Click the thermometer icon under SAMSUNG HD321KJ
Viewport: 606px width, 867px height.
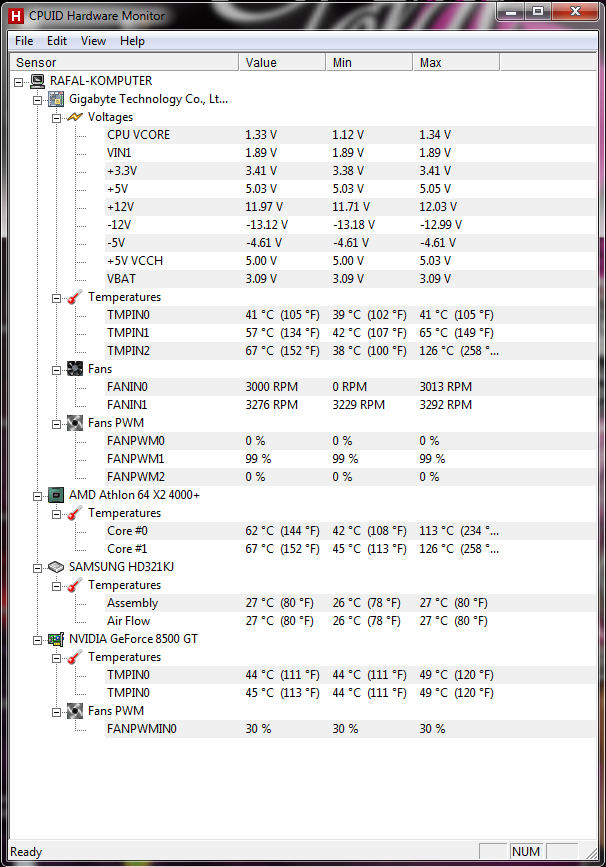click(x=75, y=586)
